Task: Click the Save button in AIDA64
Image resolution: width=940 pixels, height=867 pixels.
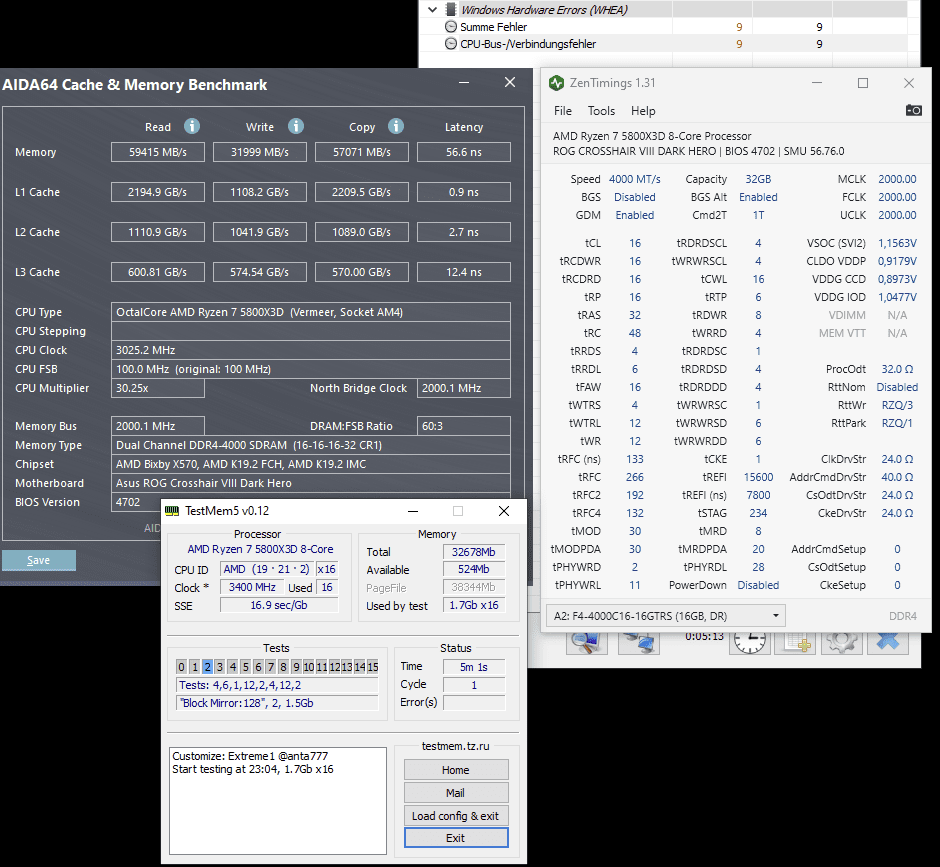Action: coord(39,560)
